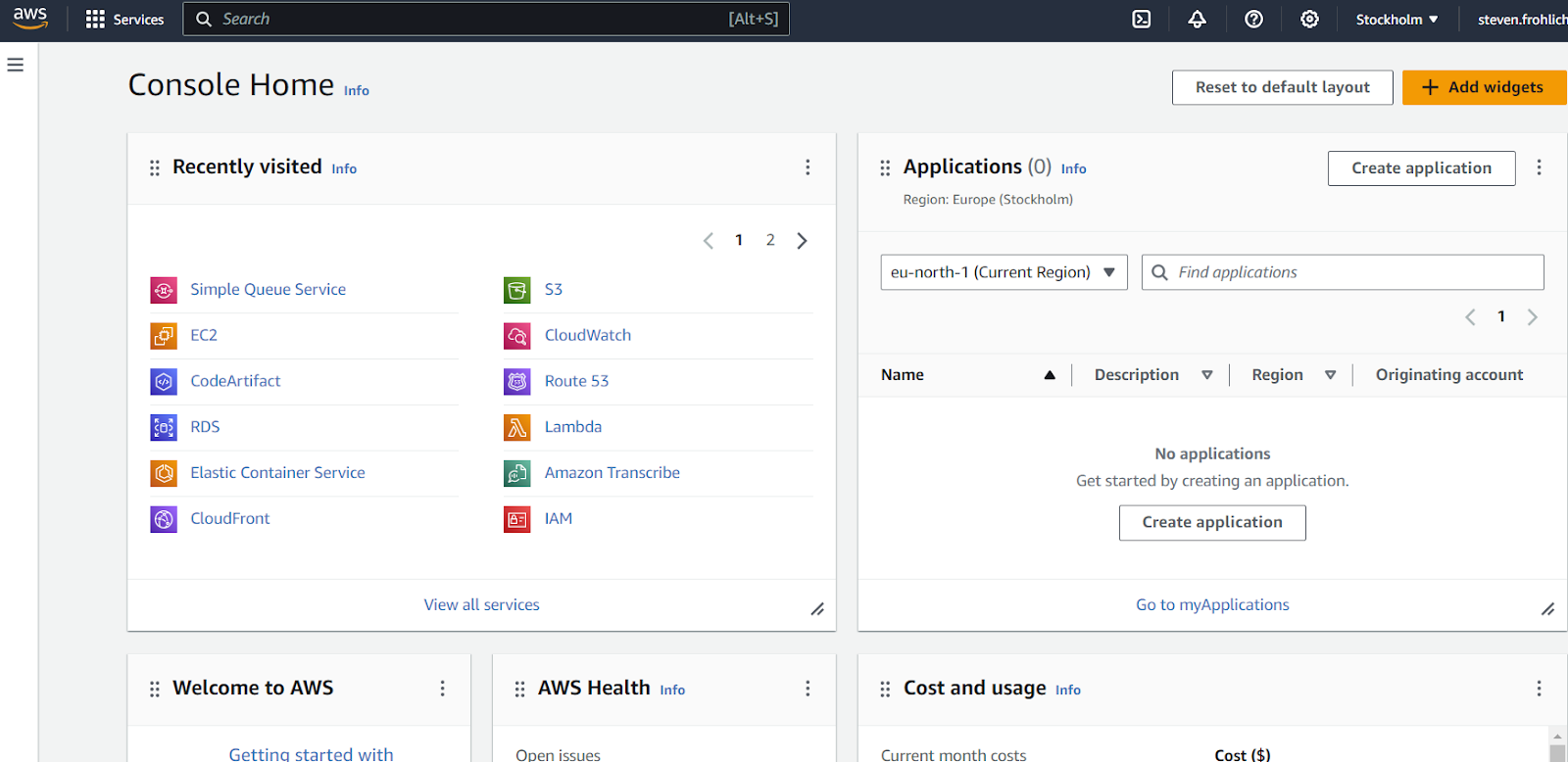Viewport: 1568px width, 762px height.
Task: Go to next page of Applications
Action: click(1533, 317)
